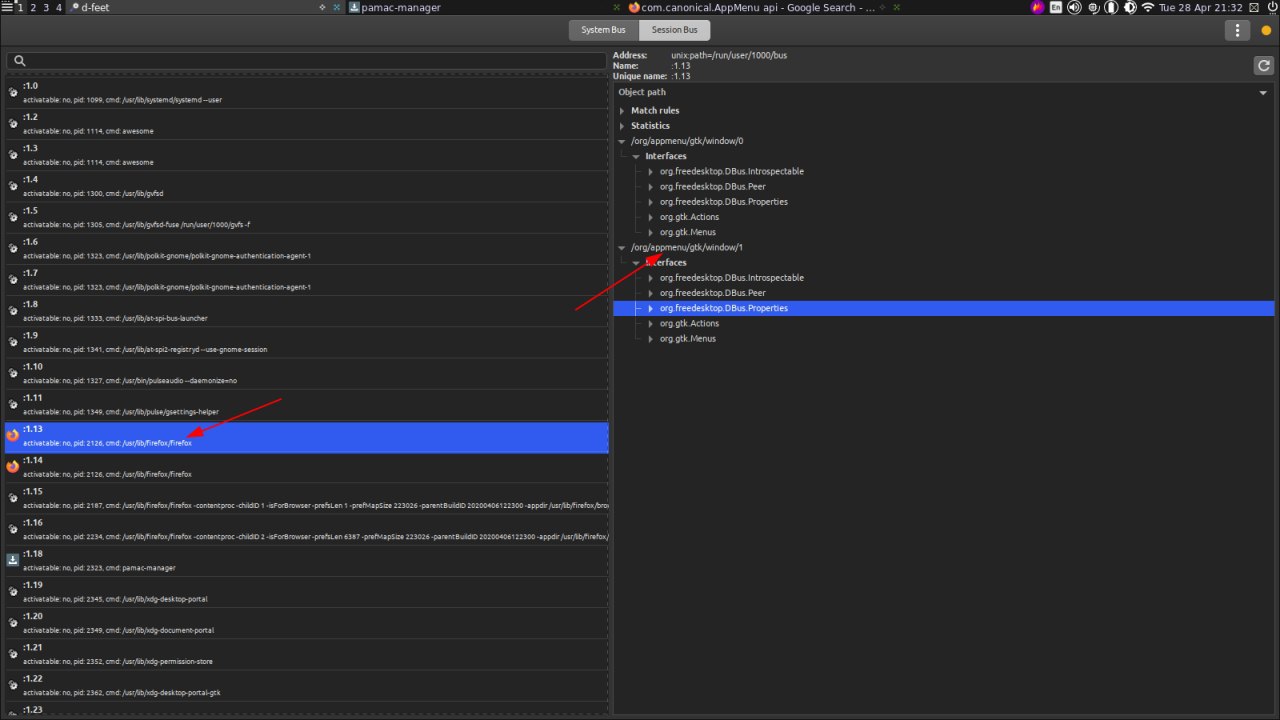Switch to workspace tag 4
Screen dimensions: 1280x720
click(x=59, y=7)
